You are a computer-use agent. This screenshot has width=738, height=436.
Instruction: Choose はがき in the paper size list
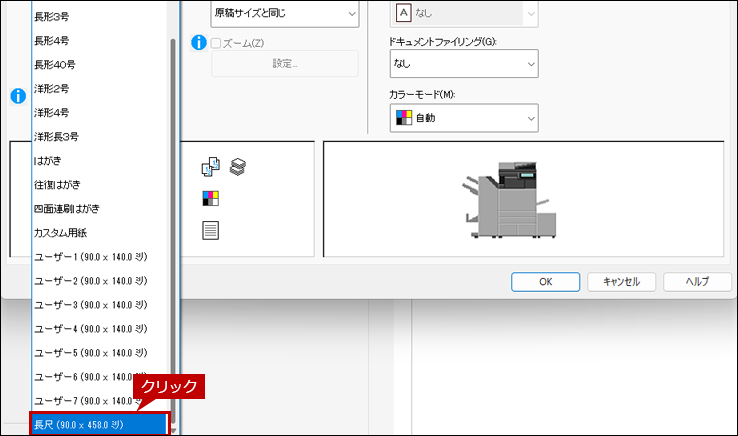tap(47, 161)
